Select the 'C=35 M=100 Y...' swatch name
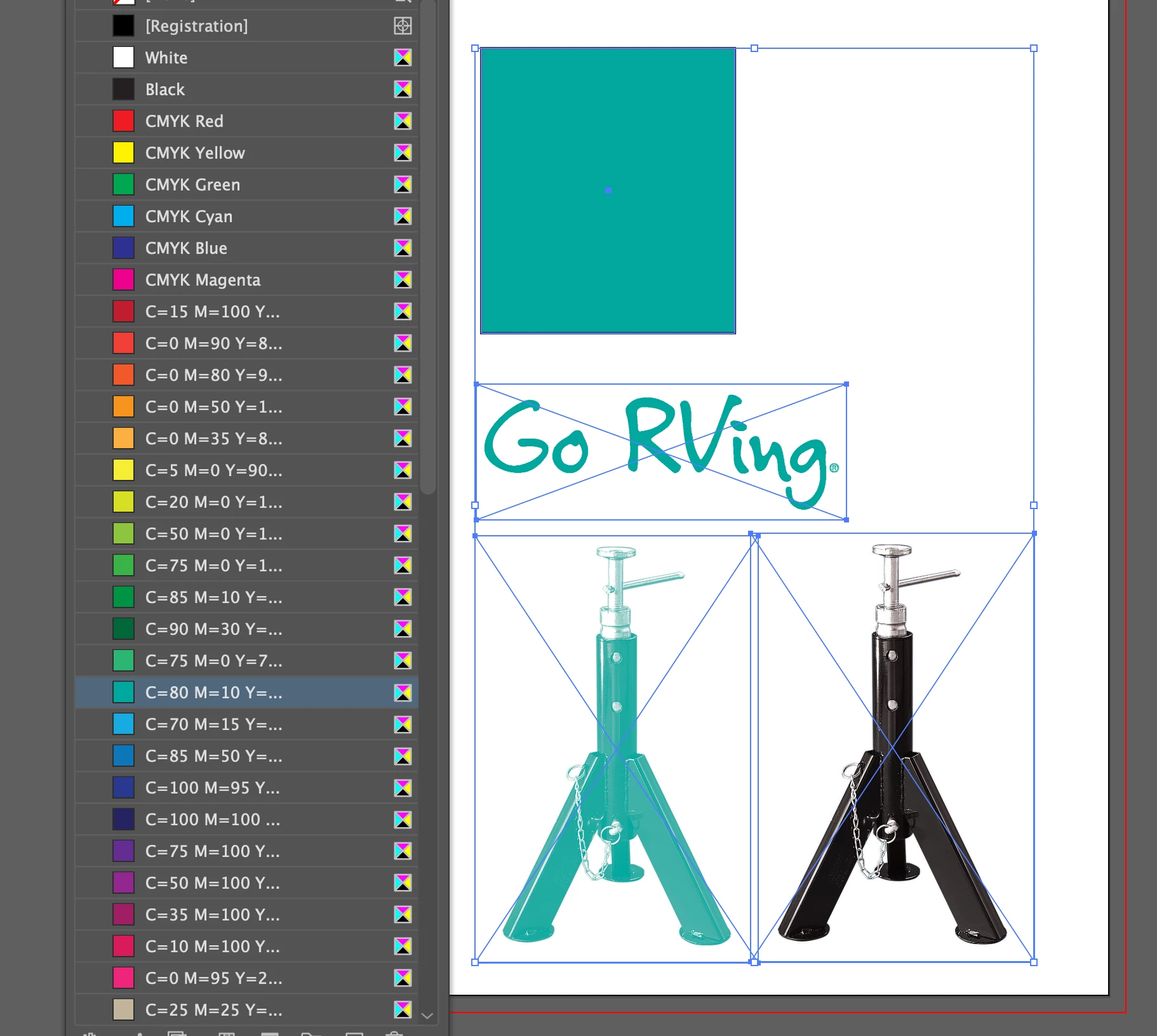The height and width of the screenshot is (1036, 1157). (212, 915)
